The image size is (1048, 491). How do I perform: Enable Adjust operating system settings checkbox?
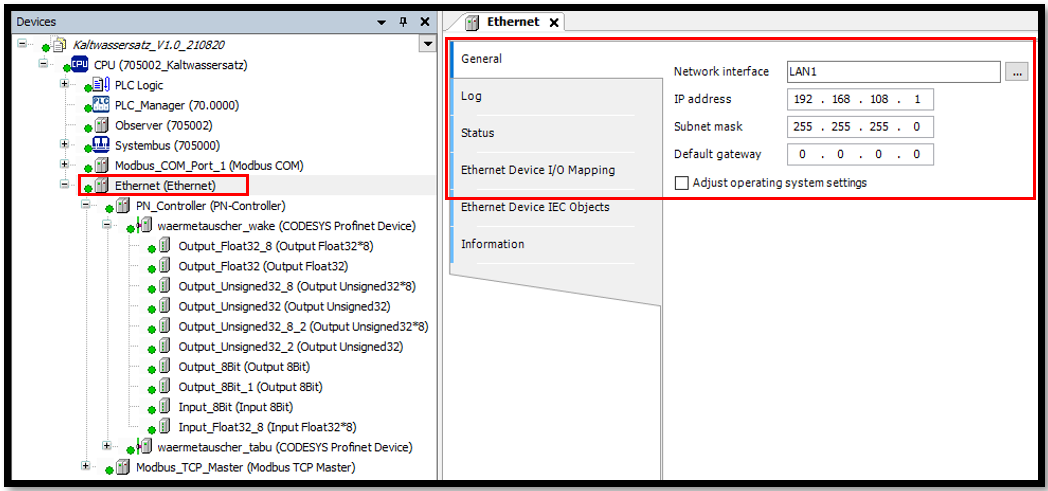[x=682, y=183]
